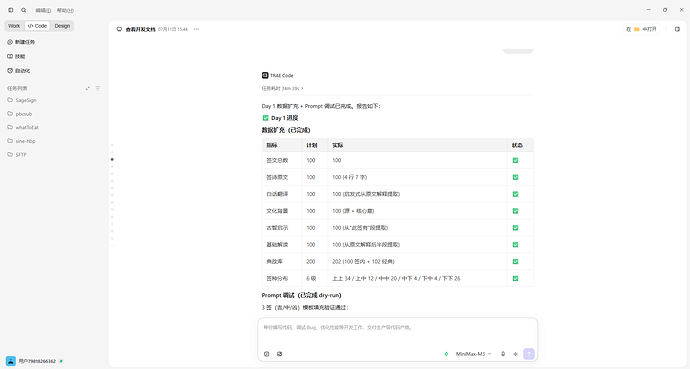Click the image attachment icon in input box

point(279,354)
